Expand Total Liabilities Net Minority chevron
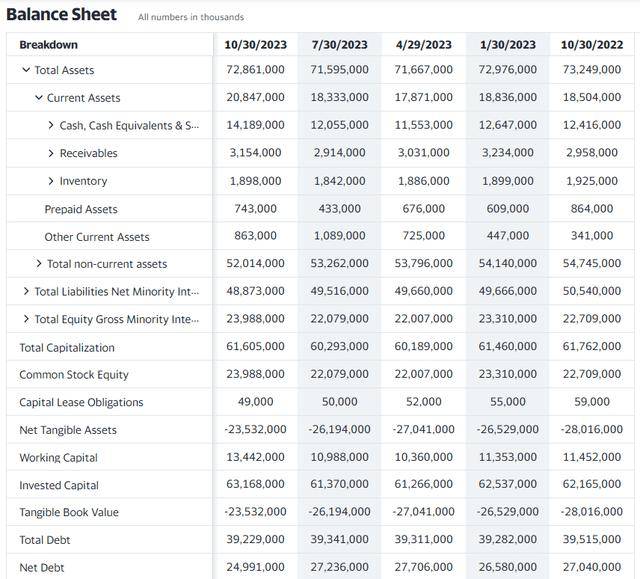The image size is (640, 579). click(x=26, y=291)
